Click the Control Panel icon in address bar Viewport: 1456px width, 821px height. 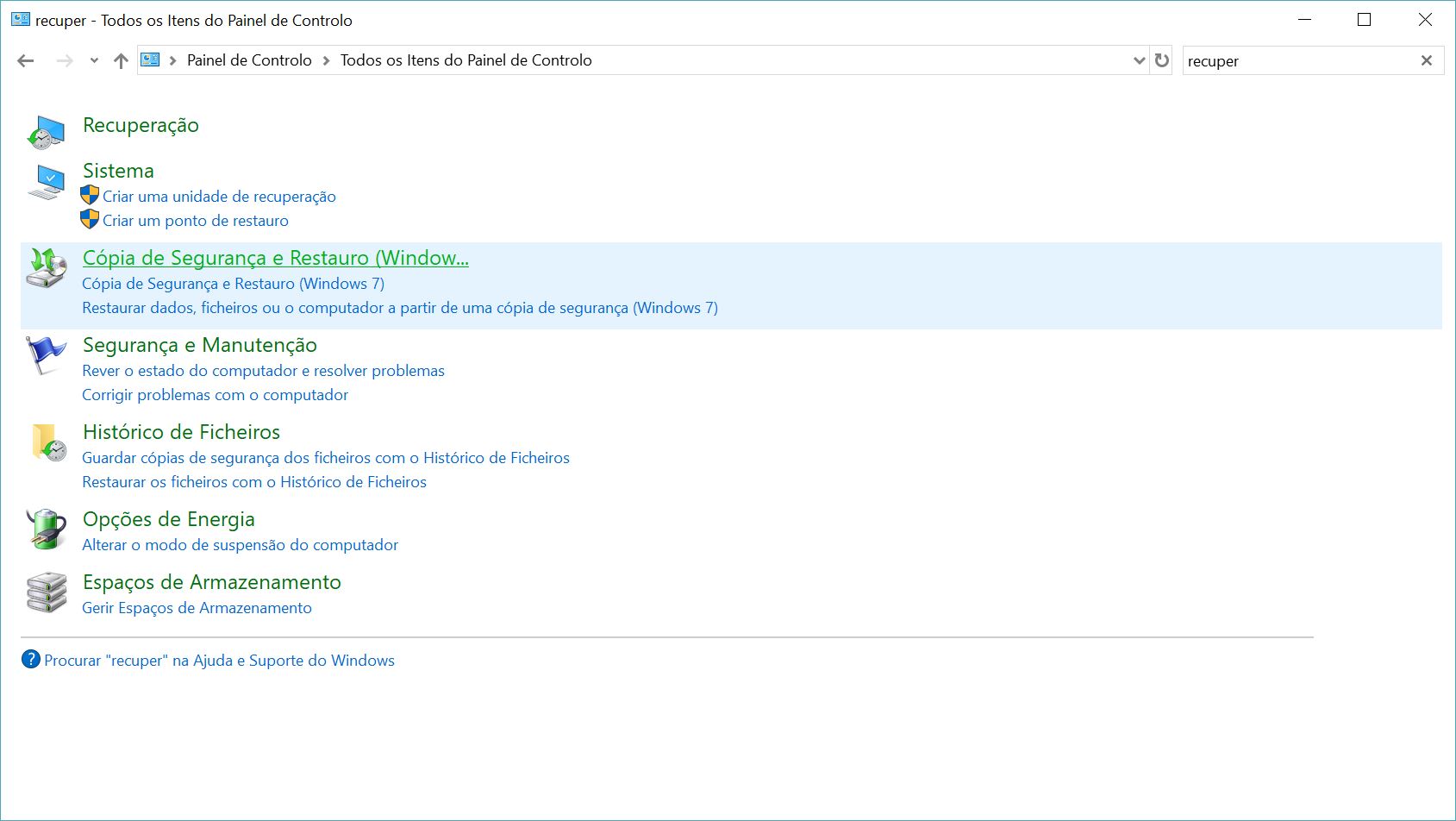click(151, 60)
